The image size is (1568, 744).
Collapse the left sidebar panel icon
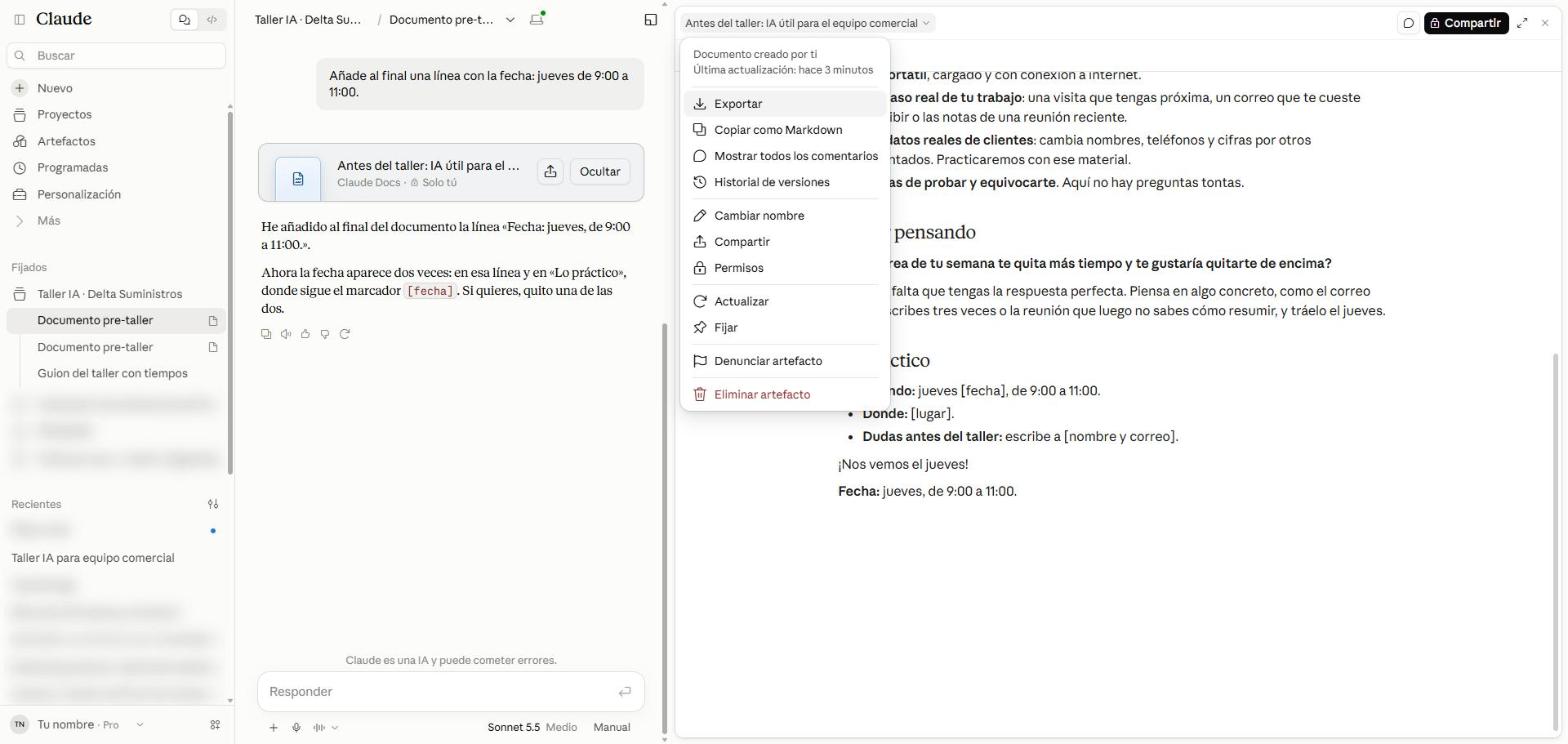coord(19,19)
